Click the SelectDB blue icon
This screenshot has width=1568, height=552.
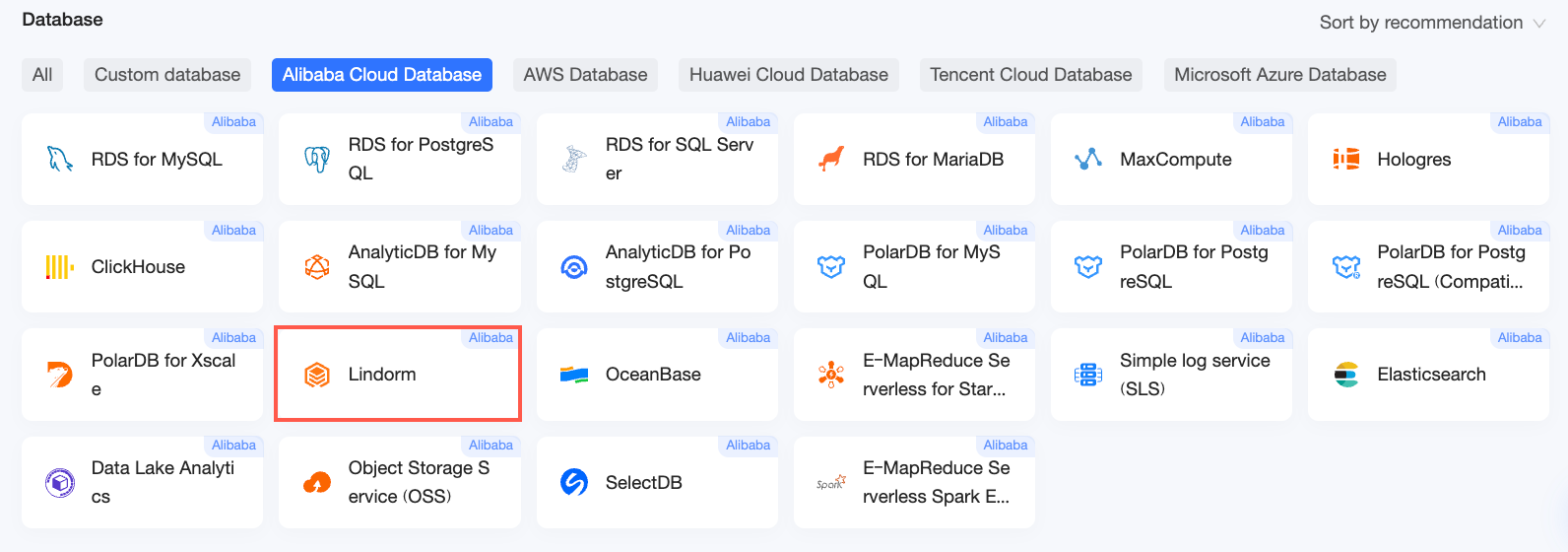pyautogui.click(x=574, y=482)
